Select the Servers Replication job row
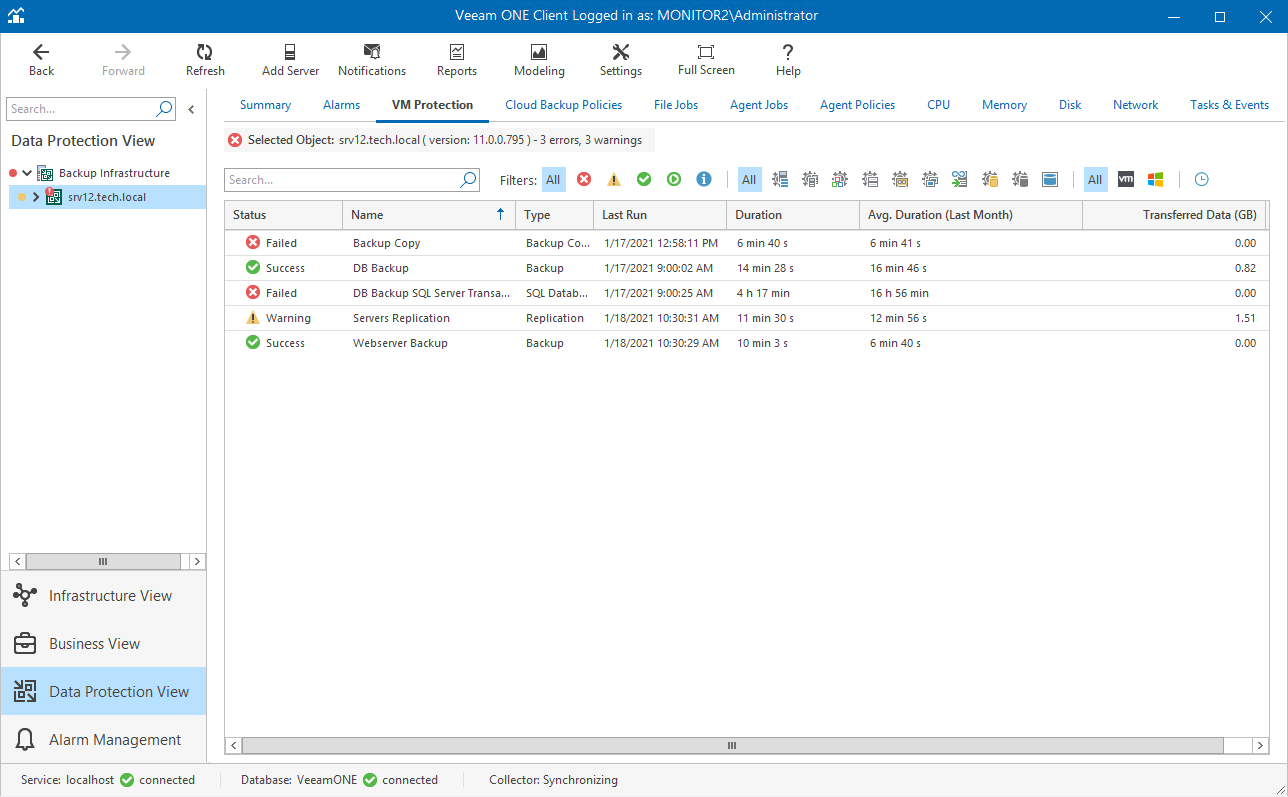1288x797 pixels. click(746, 318)
